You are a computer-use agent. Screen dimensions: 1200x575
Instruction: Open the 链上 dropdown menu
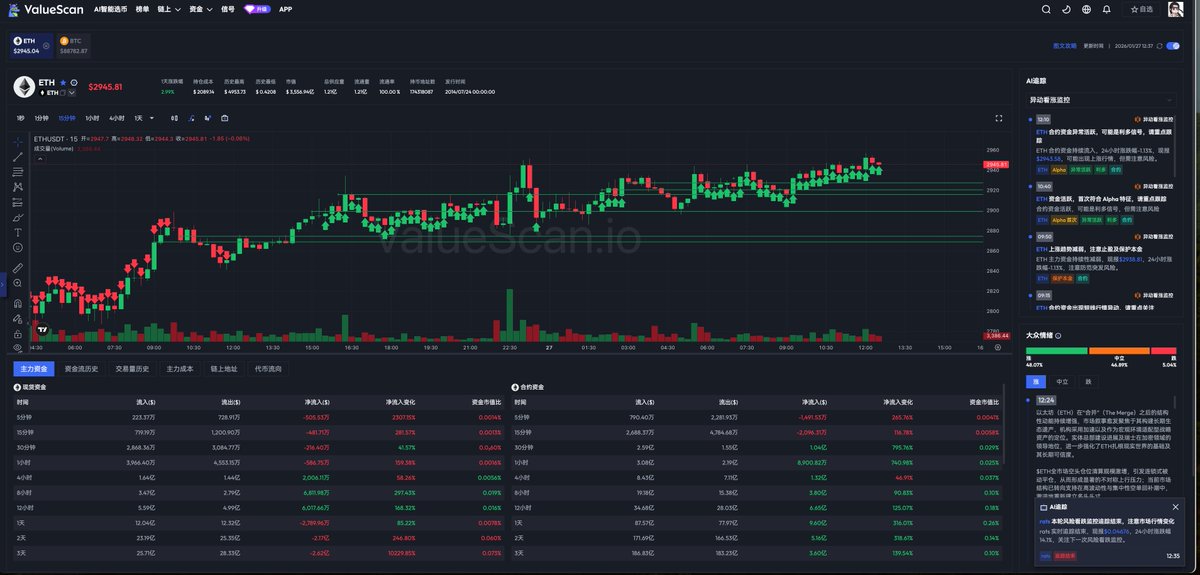[169, 9]
